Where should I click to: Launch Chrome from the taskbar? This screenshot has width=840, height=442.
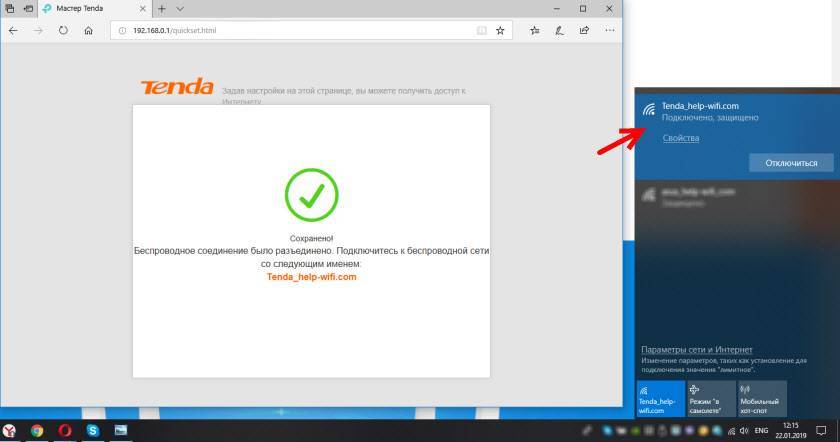point(37,430)
